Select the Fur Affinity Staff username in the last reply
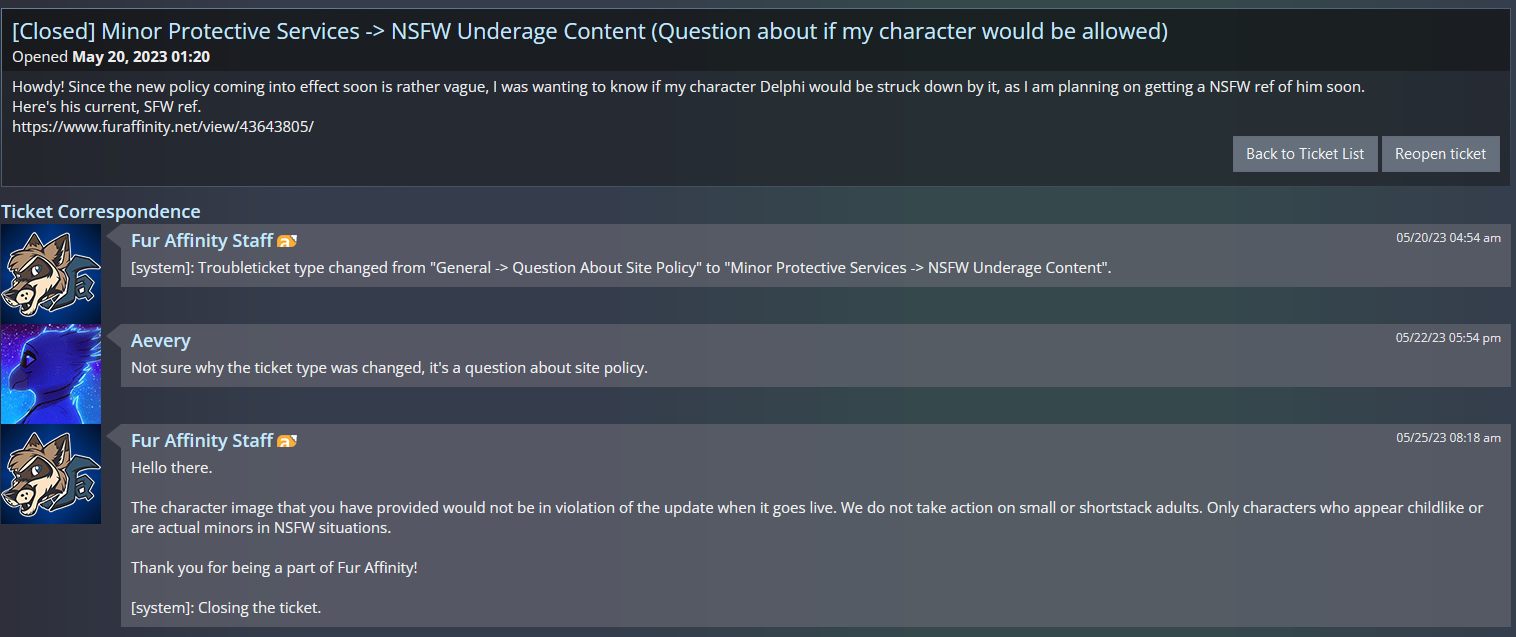The width and height of the screenshot is (1516, 637). click(202, 441)
